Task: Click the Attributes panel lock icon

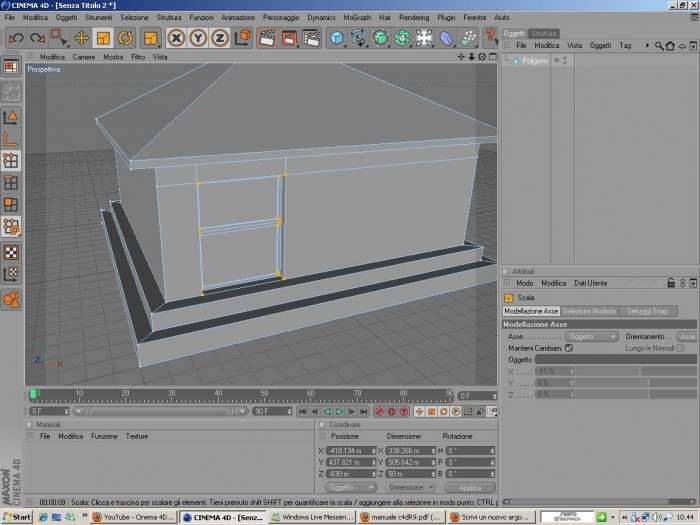Action: click(x=671, y=283)
